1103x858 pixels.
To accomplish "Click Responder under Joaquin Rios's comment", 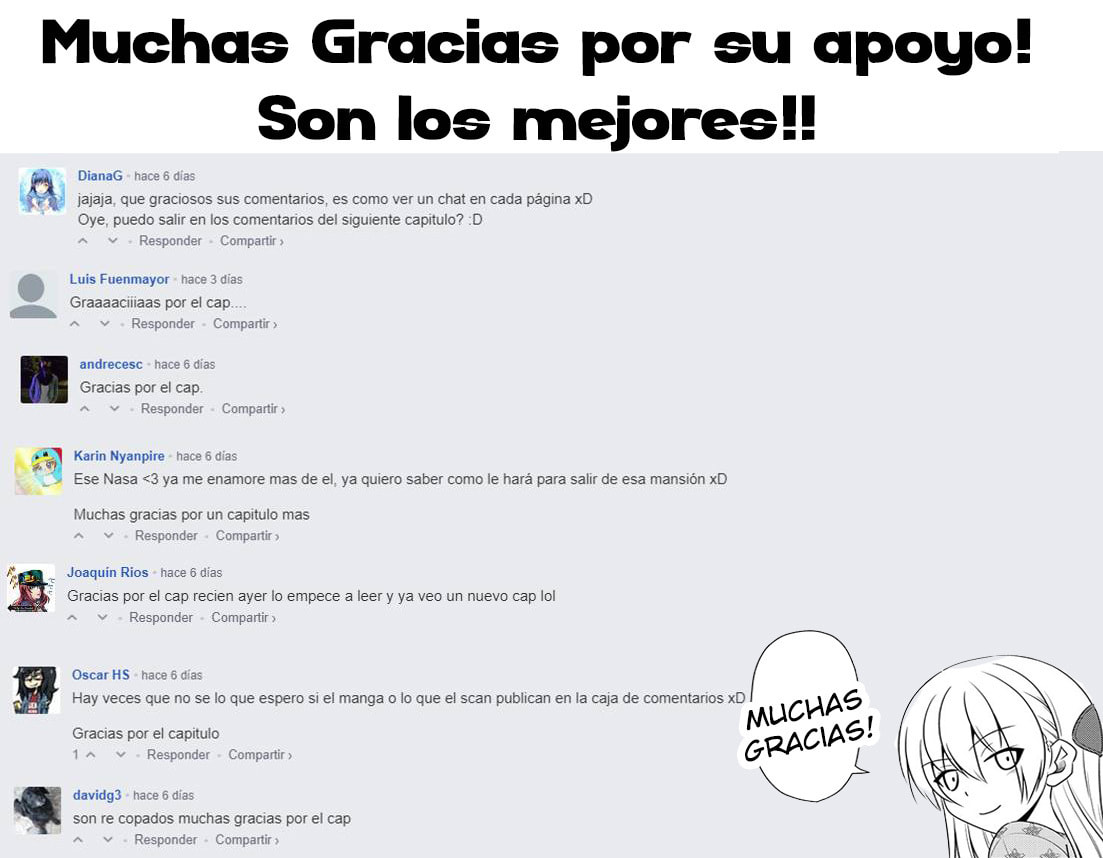I will [161, 617].
